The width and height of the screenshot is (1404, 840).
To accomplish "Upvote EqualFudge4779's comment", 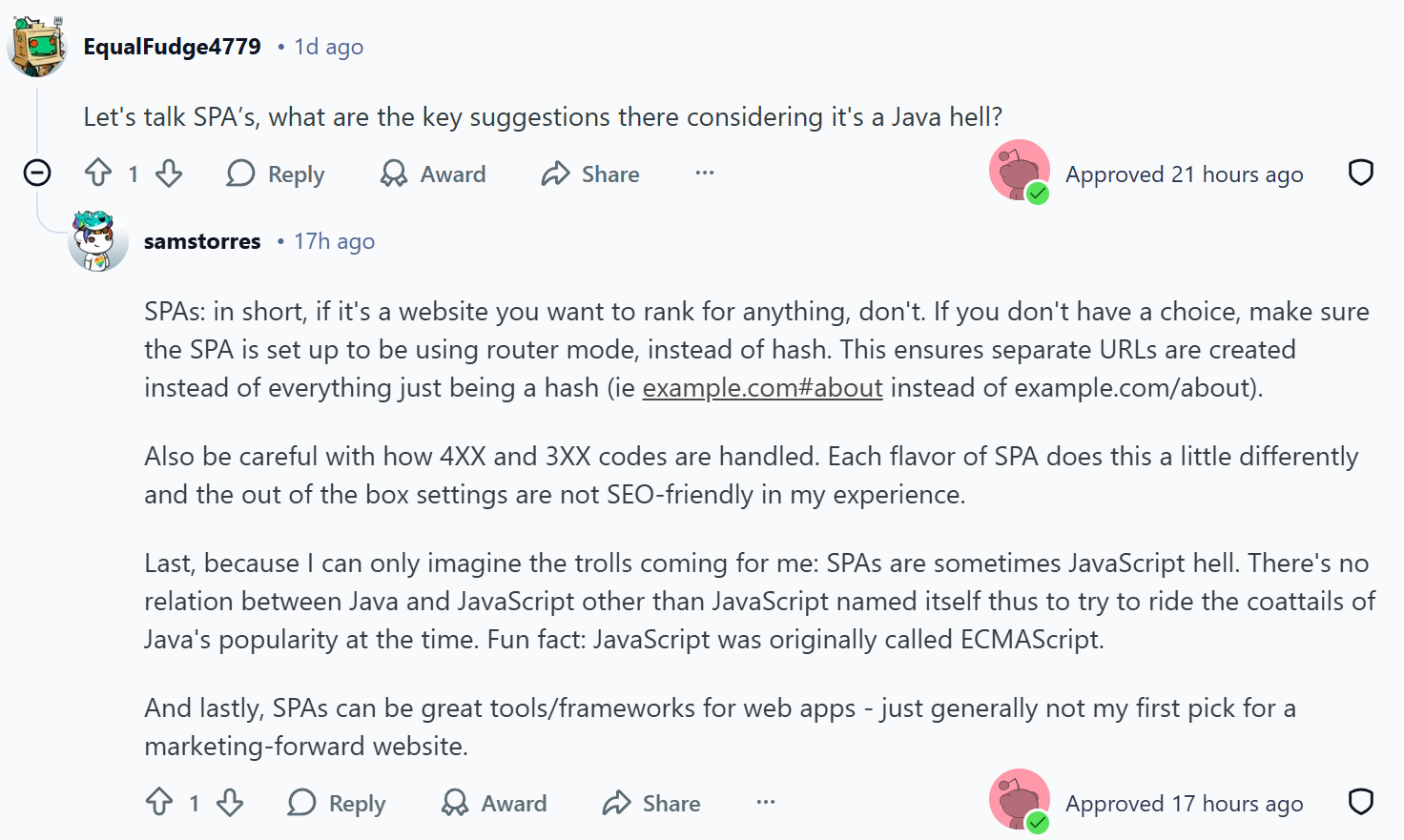I will point(98,174).
